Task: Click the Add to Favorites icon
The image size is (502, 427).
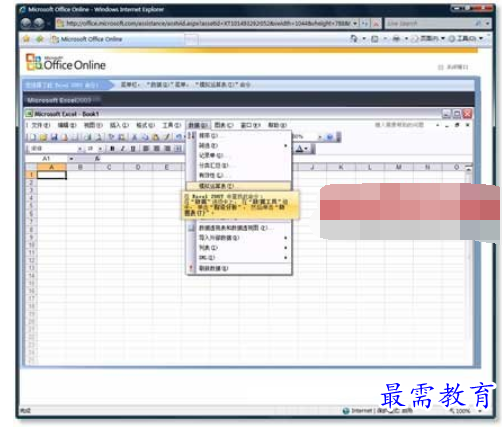Action: tap(40, 39)
